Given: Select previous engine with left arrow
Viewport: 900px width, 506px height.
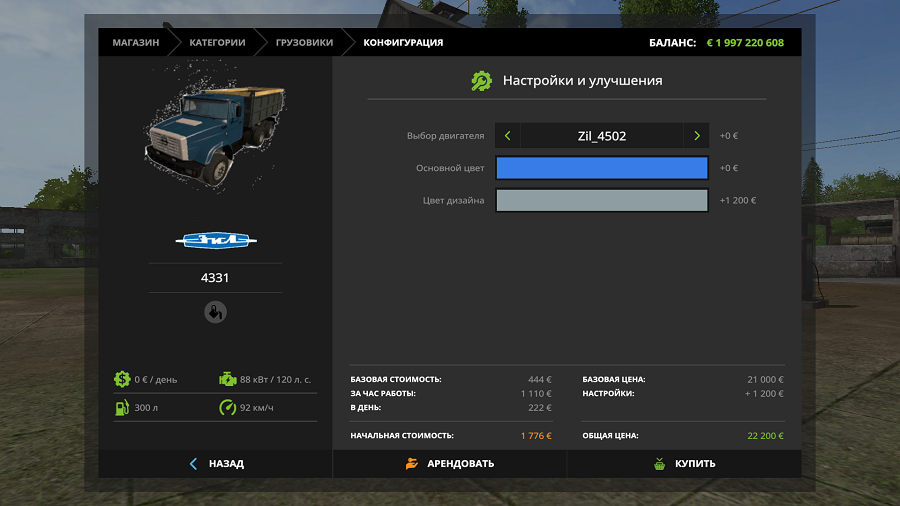Looking at the screenshot, I should (508, 136).
